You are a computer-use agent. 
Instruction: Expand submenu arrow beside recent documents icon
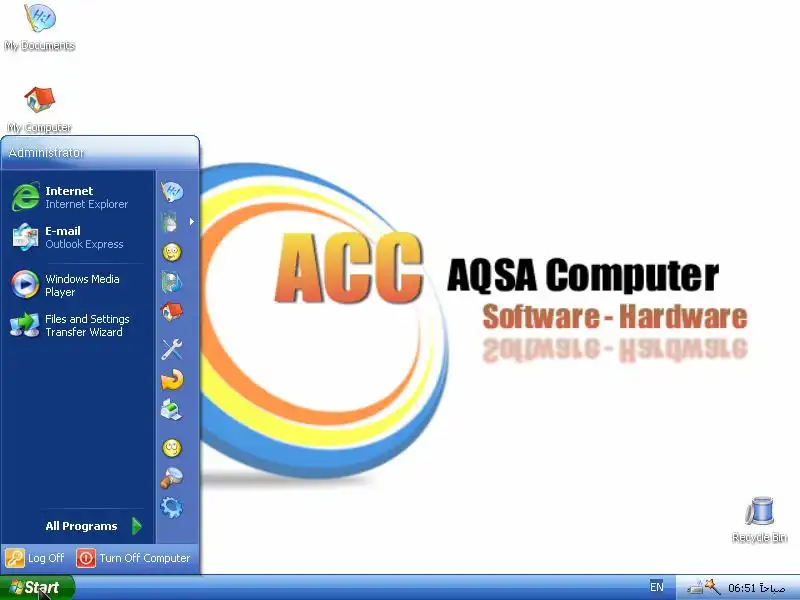(x=192, y=221)
